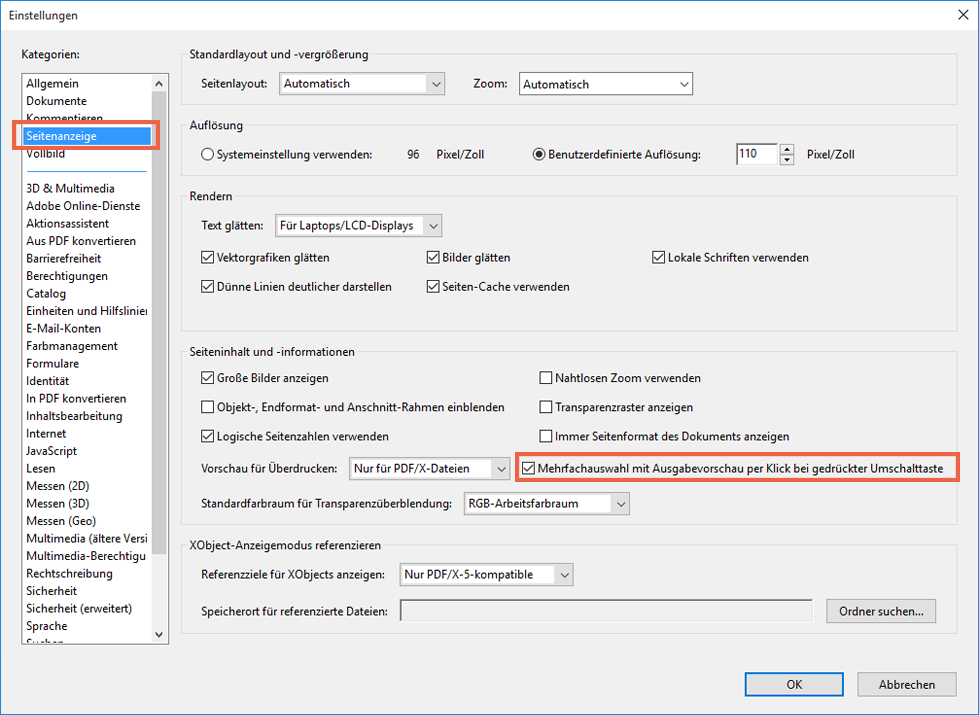Open Einheiten und Hilfslinien category

pyautogui.click(x=87, y=311)
